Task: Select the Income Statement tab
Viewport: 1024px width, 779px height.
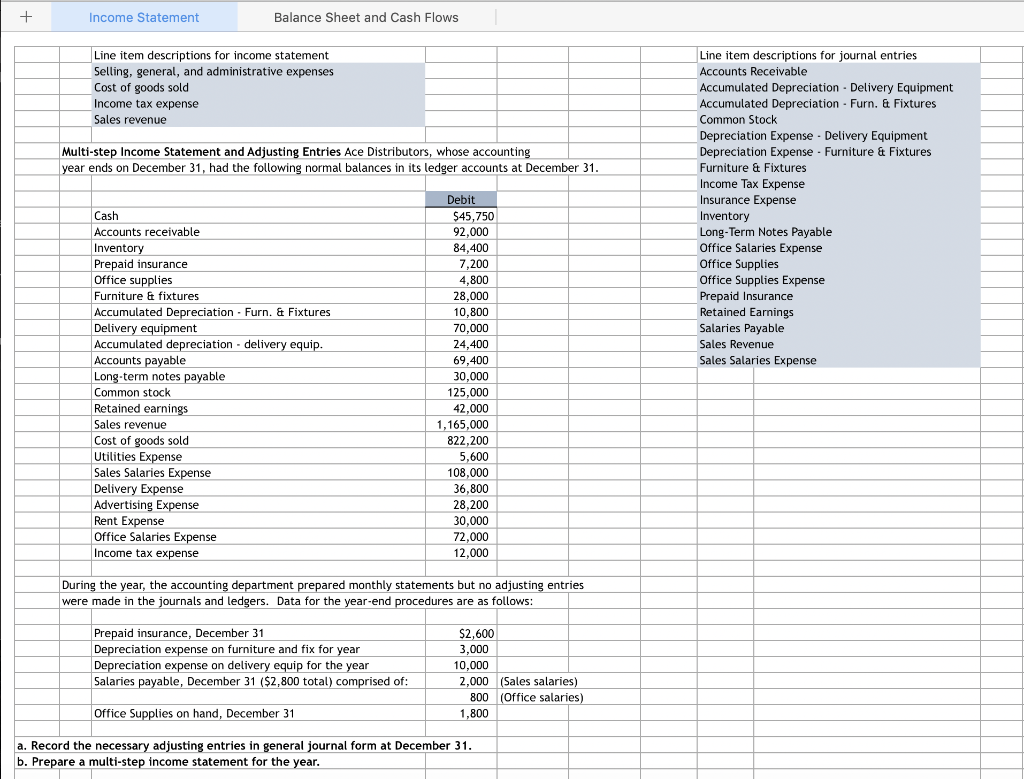Action: (145, 17)
